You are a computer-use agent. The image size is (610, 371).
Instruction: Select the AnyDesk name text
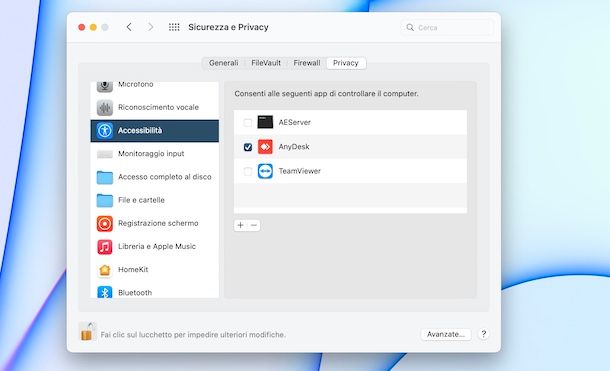point(294,147)
